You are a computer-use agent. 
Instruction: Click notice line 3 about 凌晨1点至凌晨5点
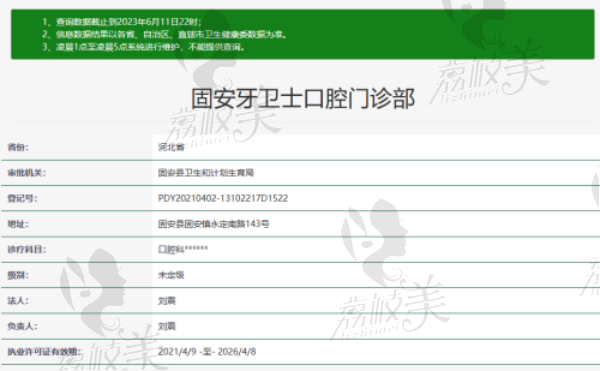click(x=143, y=47)
